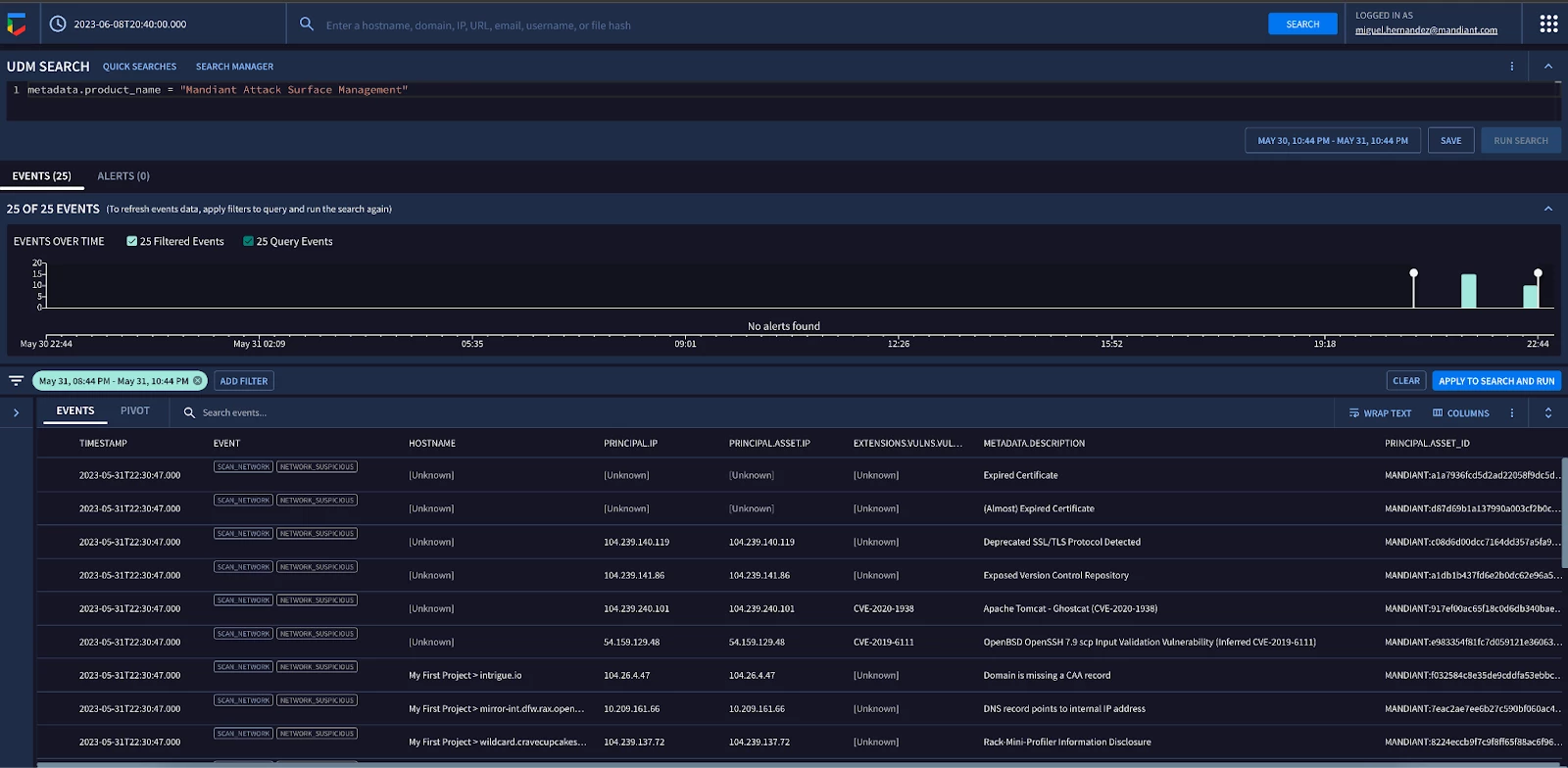Collapse the events over time chart
This screenshot has width=1568, height=768.
tap(1548, 209)
